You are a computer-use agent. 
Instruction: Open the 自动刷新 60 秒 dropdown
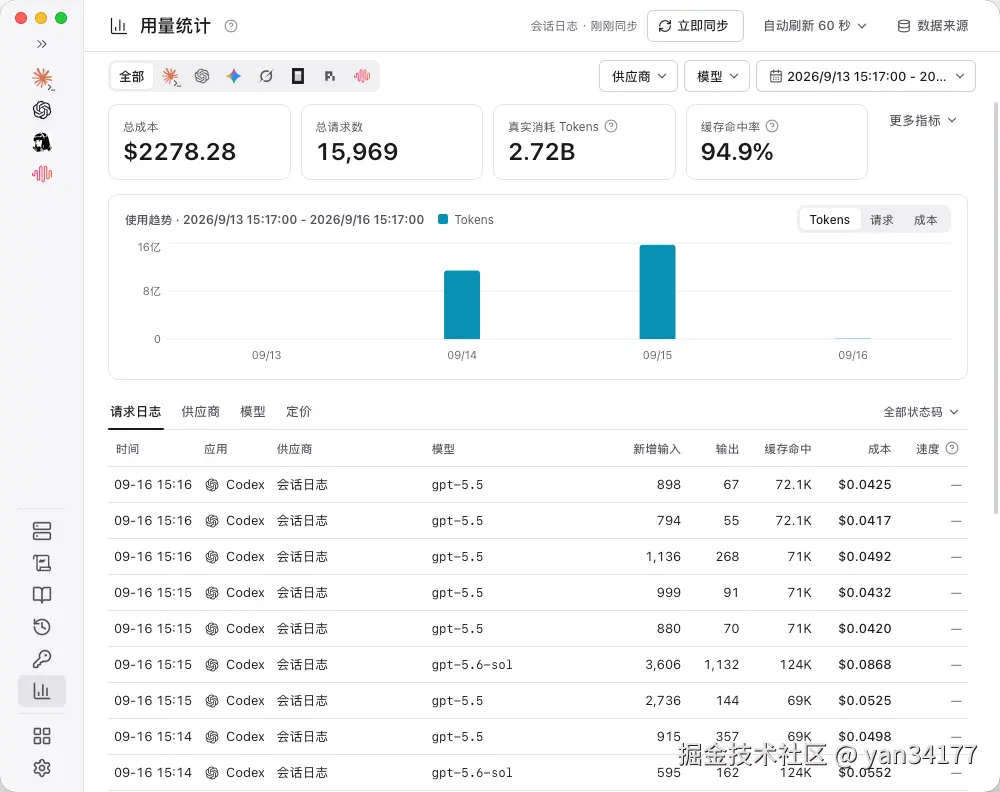[x=815, y=26]
